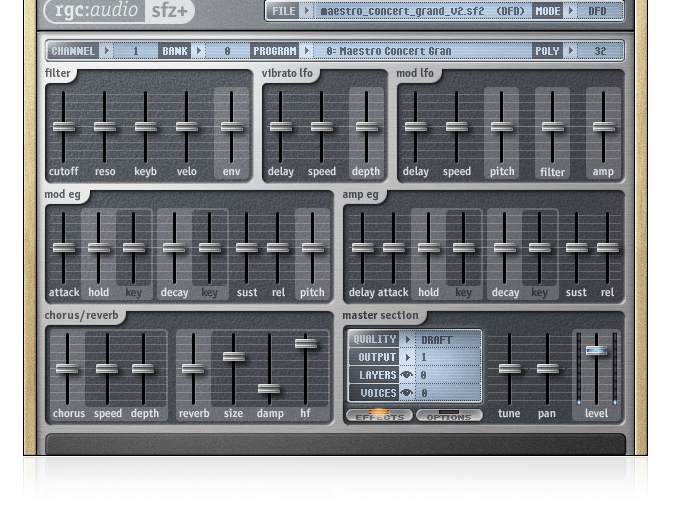Click the master tune slider handle
The image size is (674, 508).
510,369
